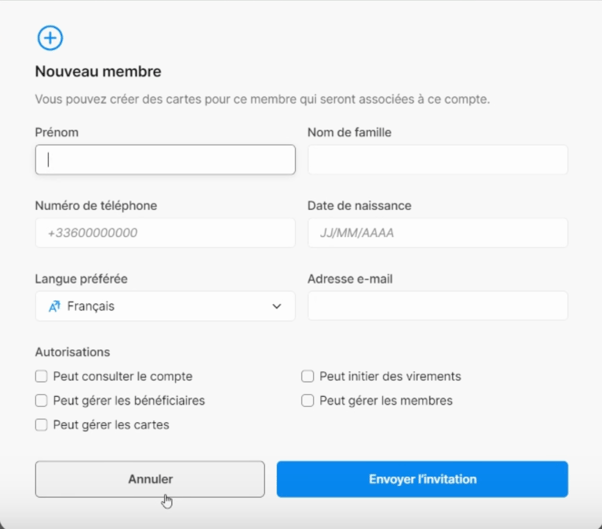Tick Peut gérer les bénéficiaires checkbox

click(x=41, y=400)
